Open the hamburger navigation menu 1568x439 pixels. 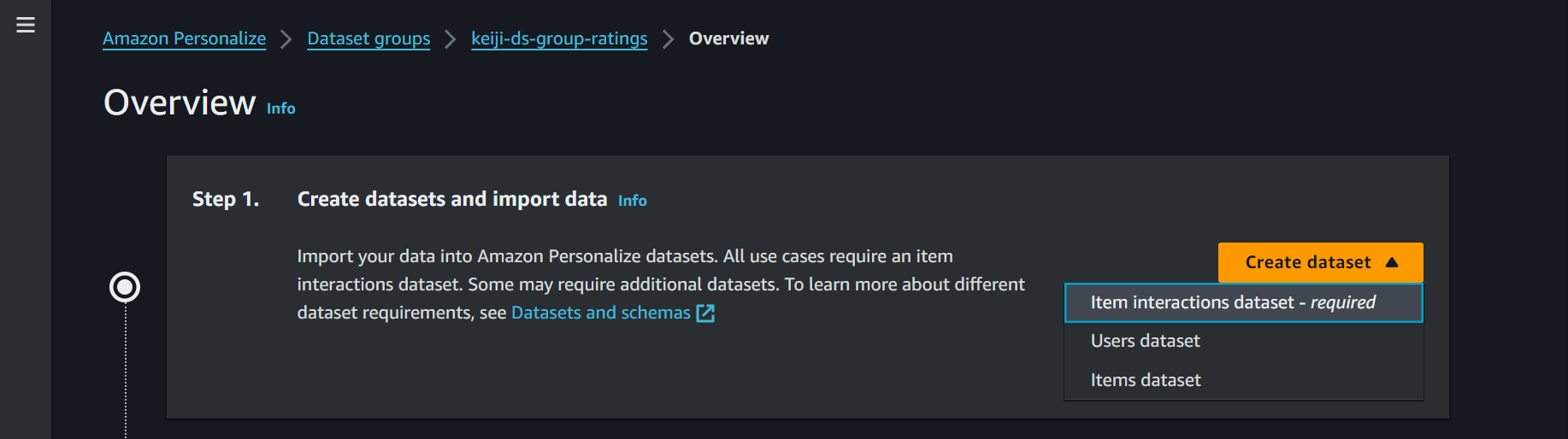coord(26,25)
